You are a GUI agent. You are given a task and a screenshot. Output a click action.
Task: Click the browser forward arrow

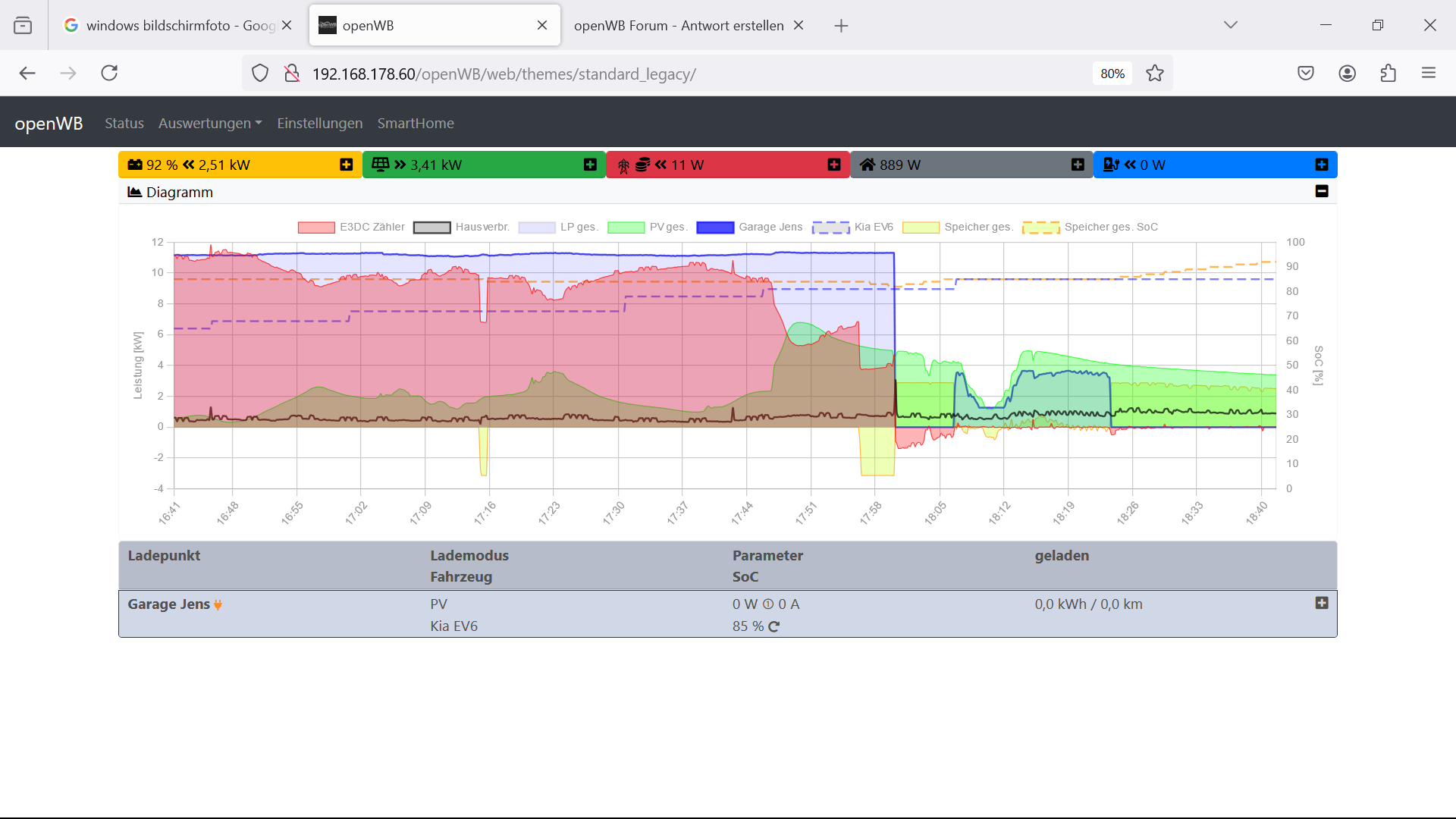coord(68,73)
